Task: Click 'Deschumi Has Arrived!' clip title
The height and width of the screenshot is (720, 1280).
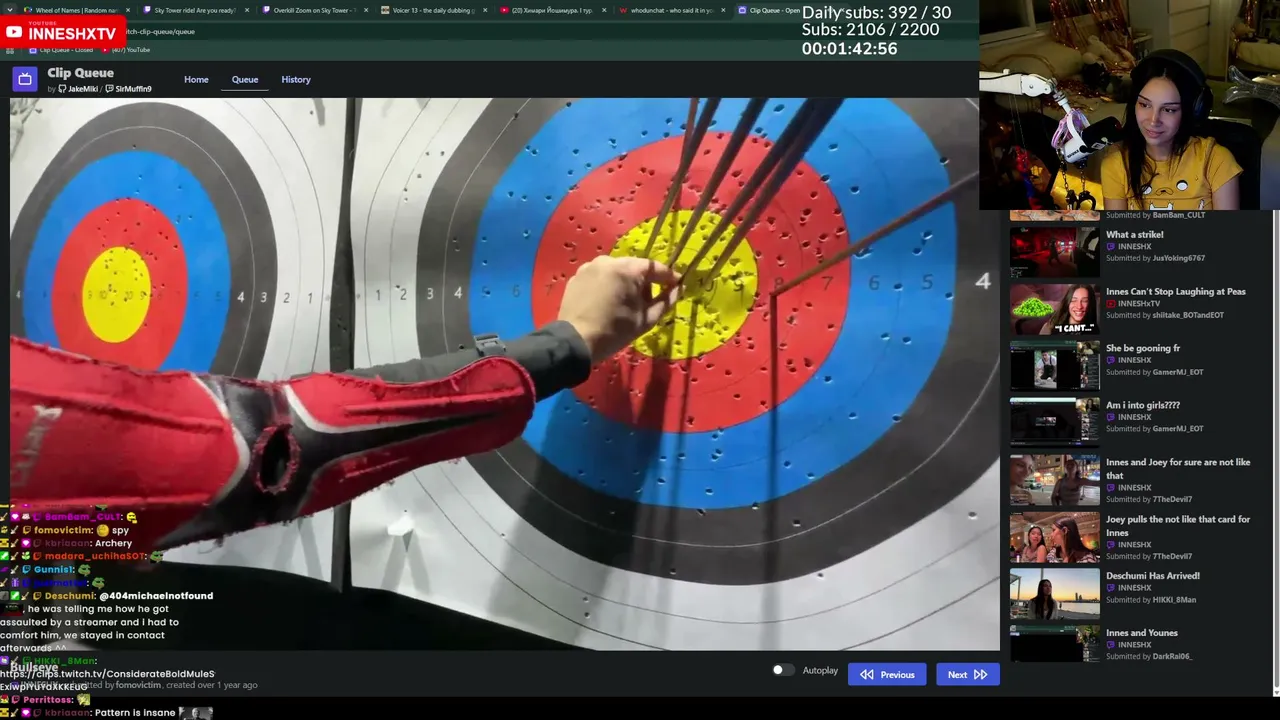Action: coord(1153,576)
